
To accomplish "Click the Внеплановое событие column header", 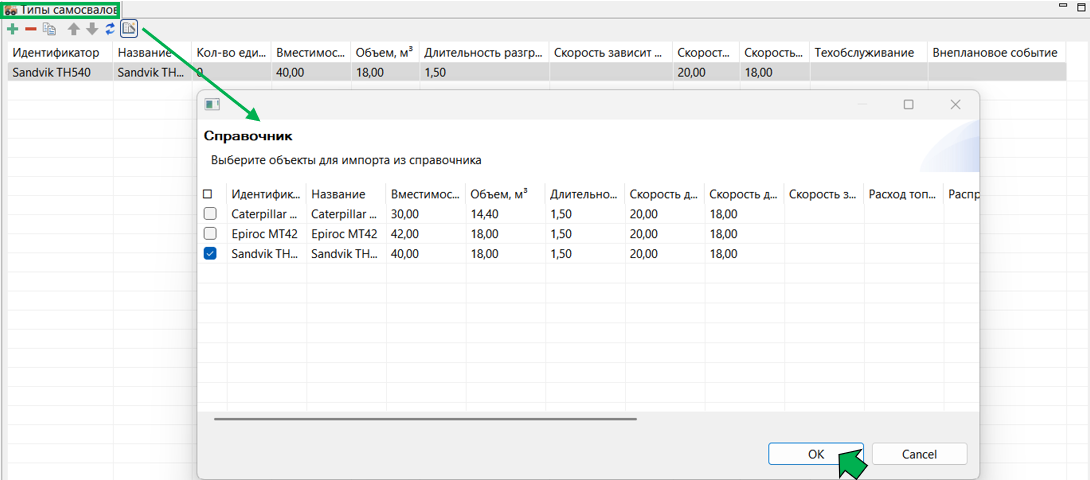I will 997,52.
